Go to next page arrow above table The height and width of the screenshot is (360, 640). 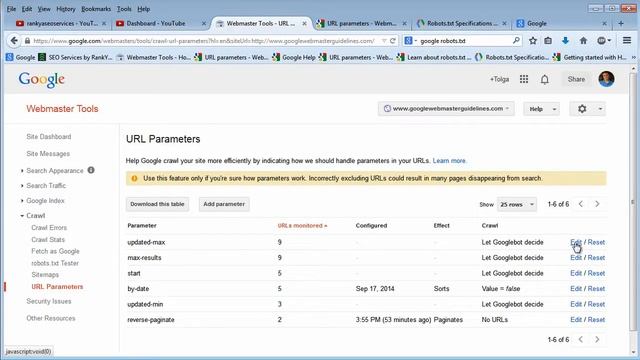pos(597,204)
